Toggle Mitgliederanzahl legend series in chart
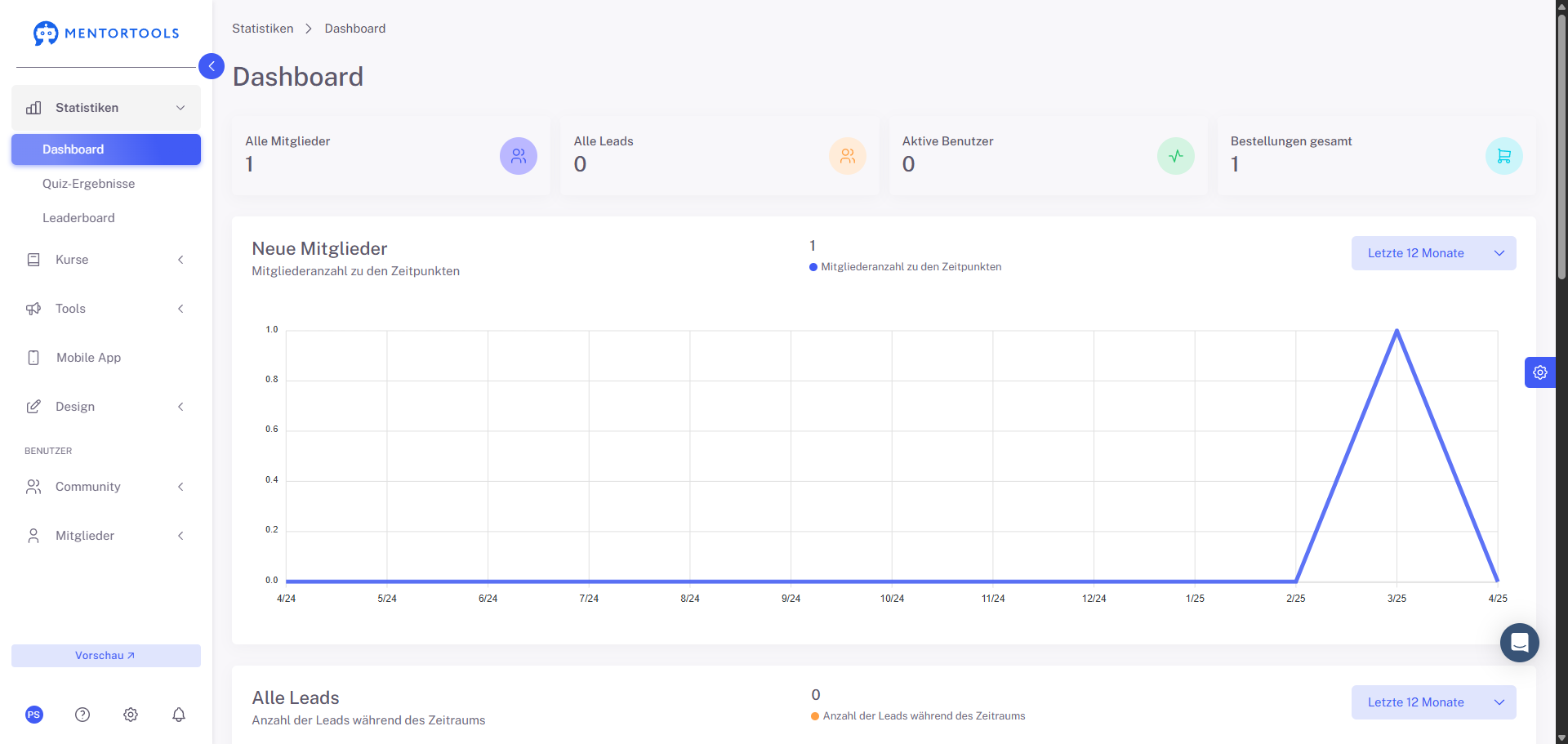 tap(905, 267)
